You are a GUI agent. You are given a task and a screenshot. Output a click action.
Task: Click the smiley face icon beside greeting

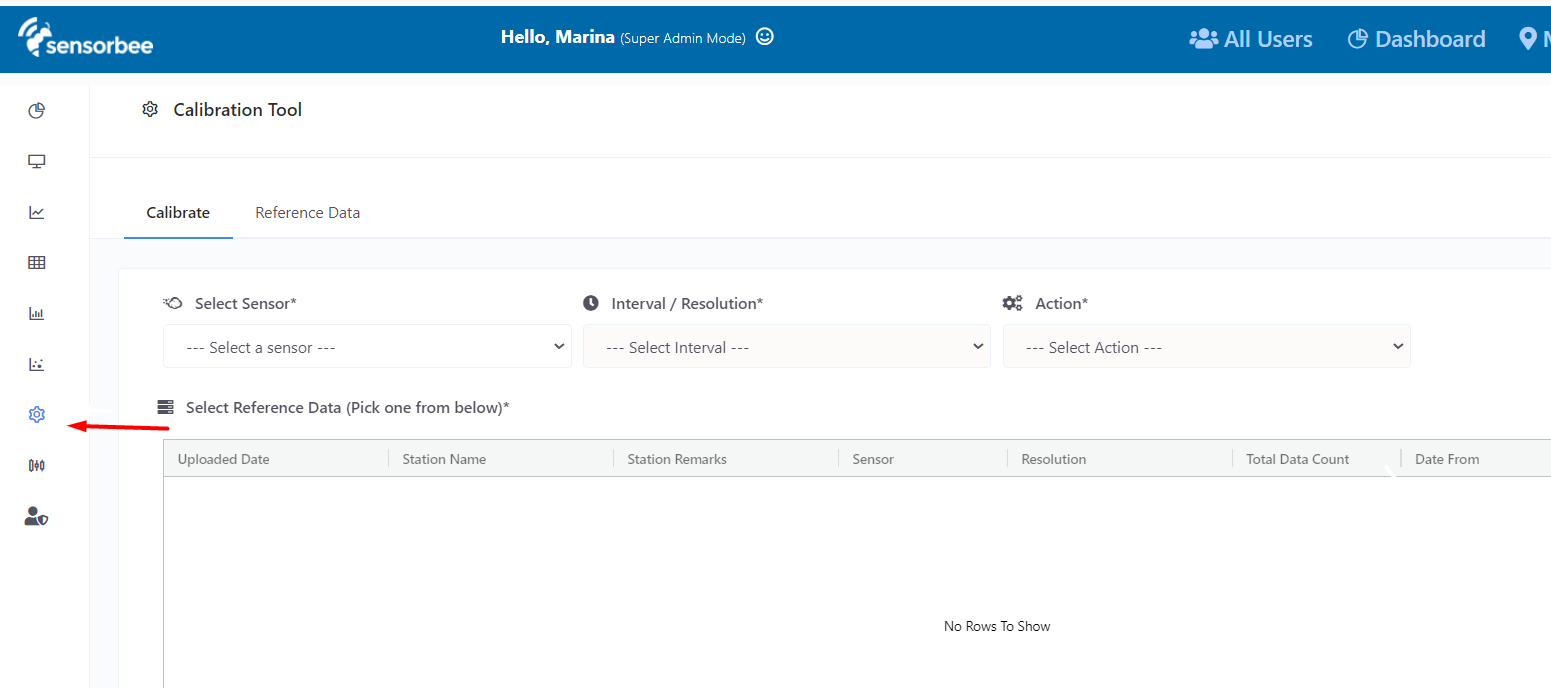tap(765, 37)
